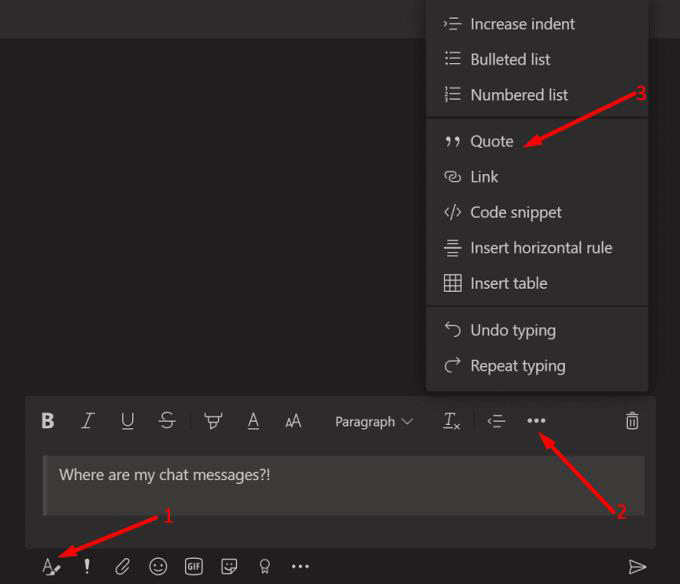Toggle italic text formatting
This screenshot has width=680, height=584.
point(87,421)
